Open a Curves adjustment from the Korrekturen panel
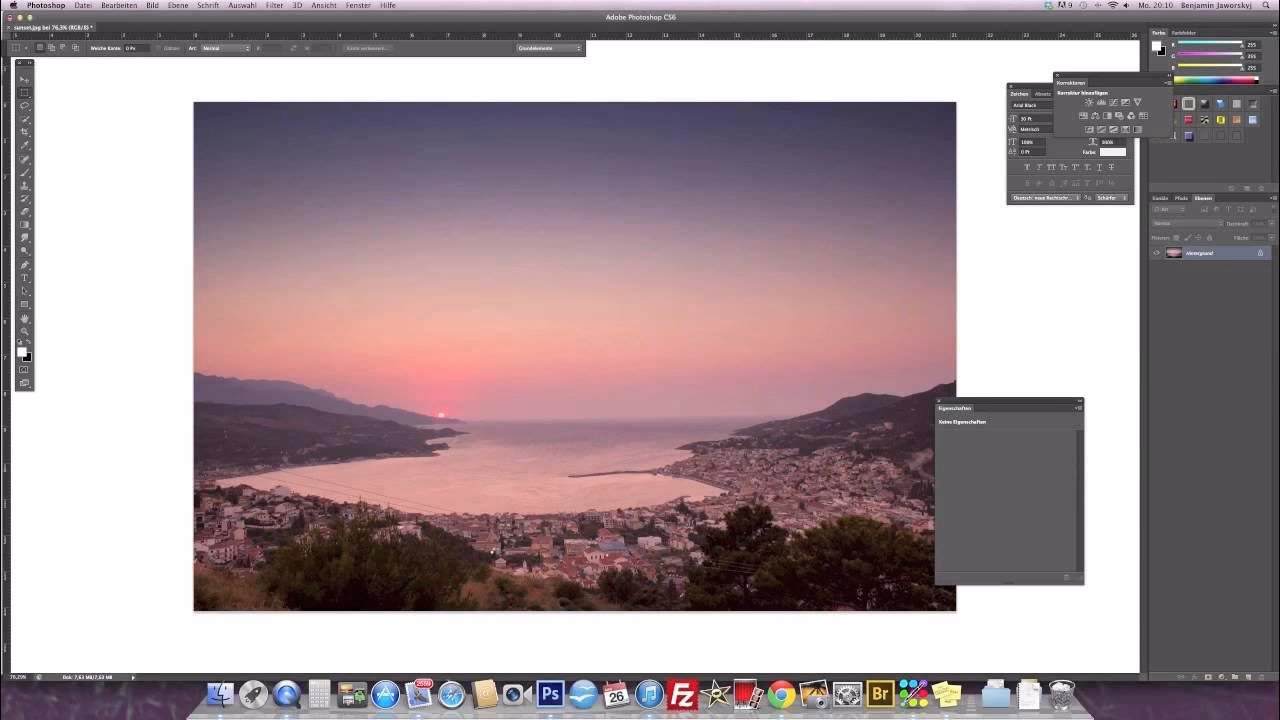The width and height of the screenshot is (1280, 720). point(1112,102)
